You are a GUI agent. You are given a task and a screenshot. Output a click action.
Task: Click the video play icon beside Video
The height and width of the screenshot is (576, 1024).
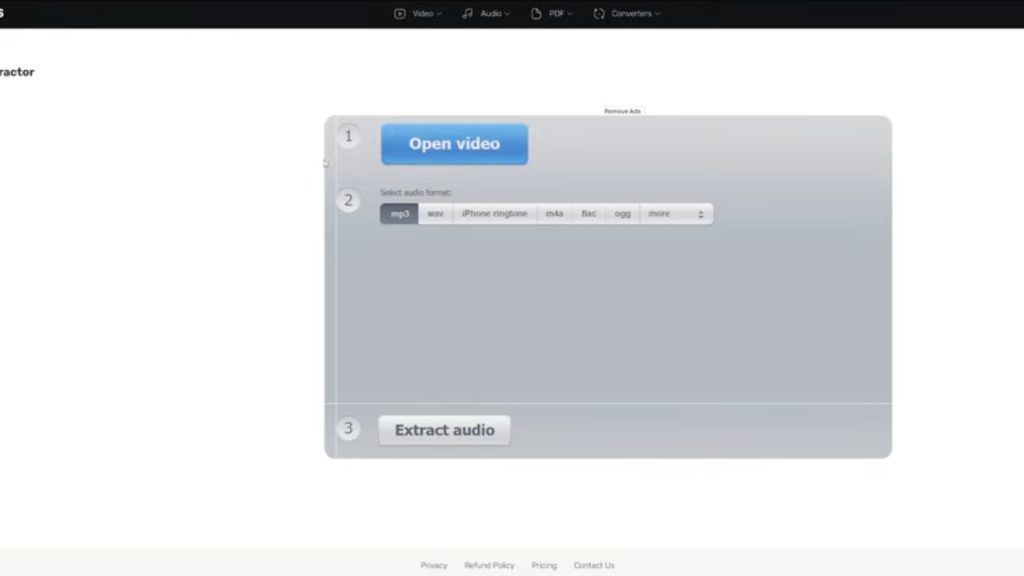pos(400,14)
